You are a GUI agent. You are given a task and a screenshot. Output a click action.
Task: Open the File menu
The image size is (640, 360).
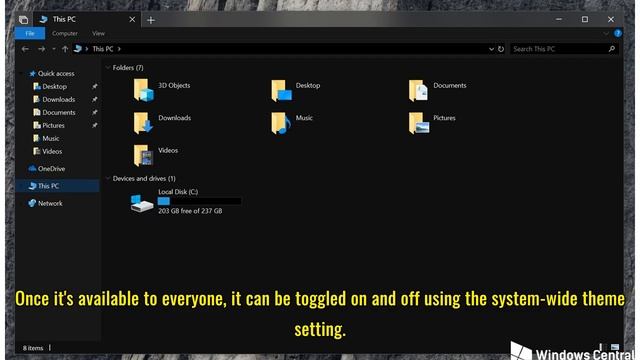[x=30, y=33]
